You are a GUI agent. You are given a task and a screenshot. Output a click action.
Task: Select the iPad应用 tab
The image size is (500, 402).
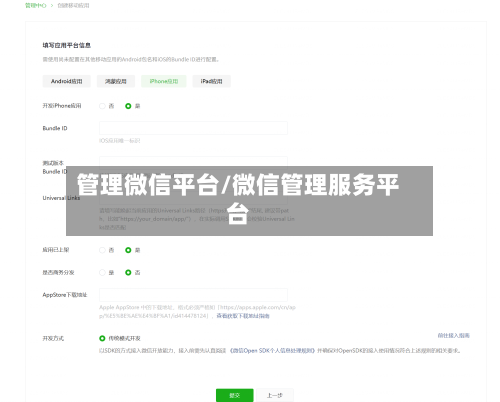coord(211,81)
